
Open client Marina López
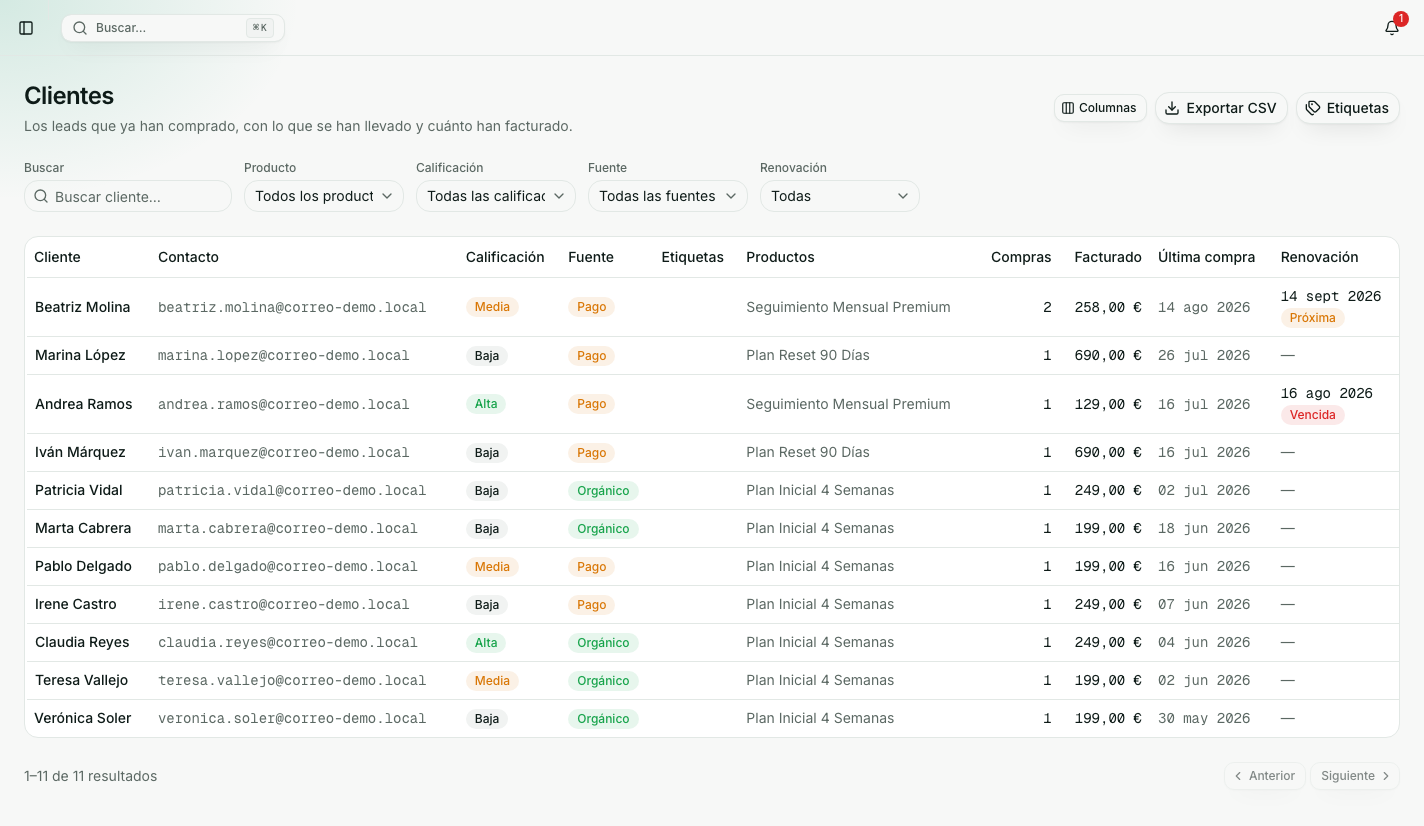click(80, 355)
